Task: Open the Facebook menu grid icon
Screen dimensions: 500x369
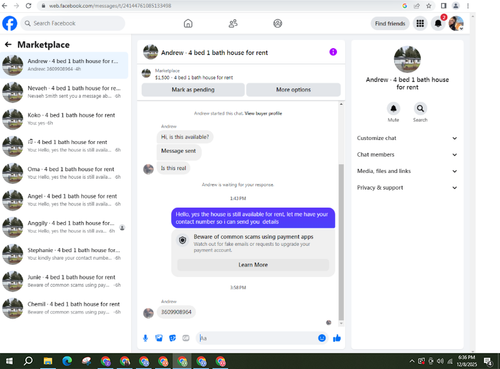Action: pyautogui.click(x=420, y=23)
